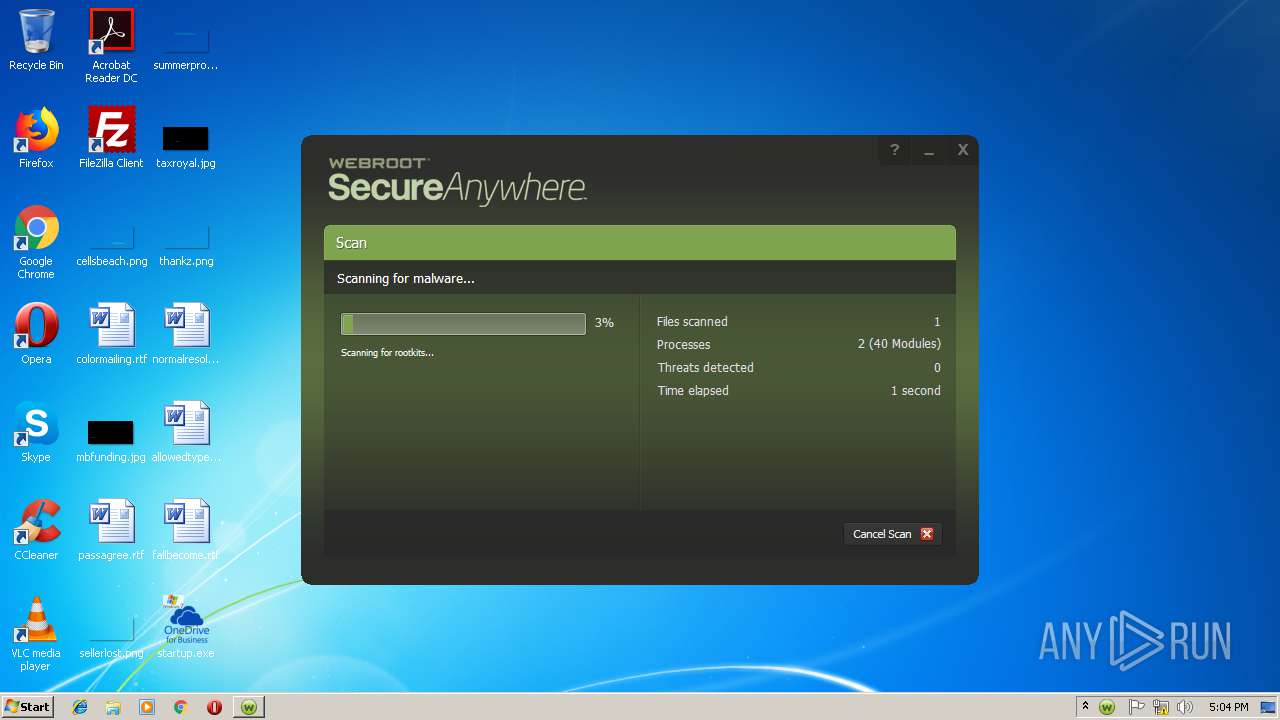Launch the Opera desktop shortcut
Screen dimensions: 1280x720
[x=36, y=334]
